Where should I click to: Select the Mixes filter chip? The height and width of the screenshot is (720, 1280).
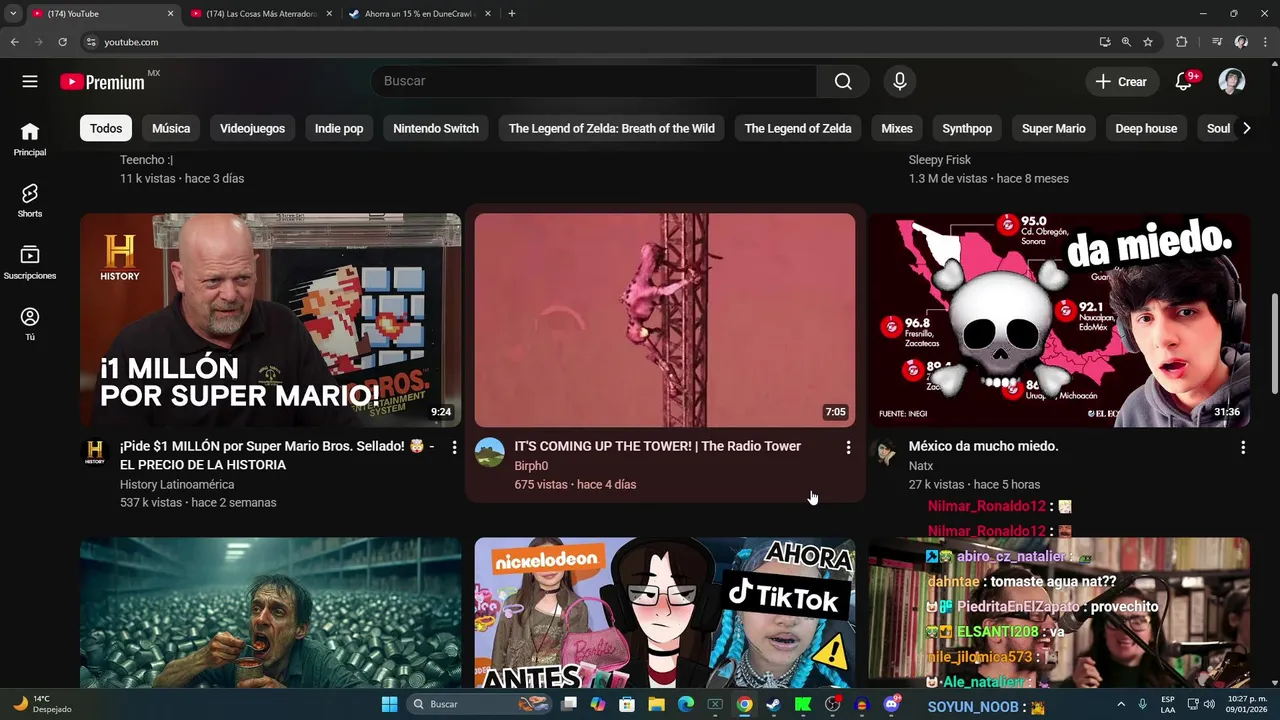coord(897,128)
